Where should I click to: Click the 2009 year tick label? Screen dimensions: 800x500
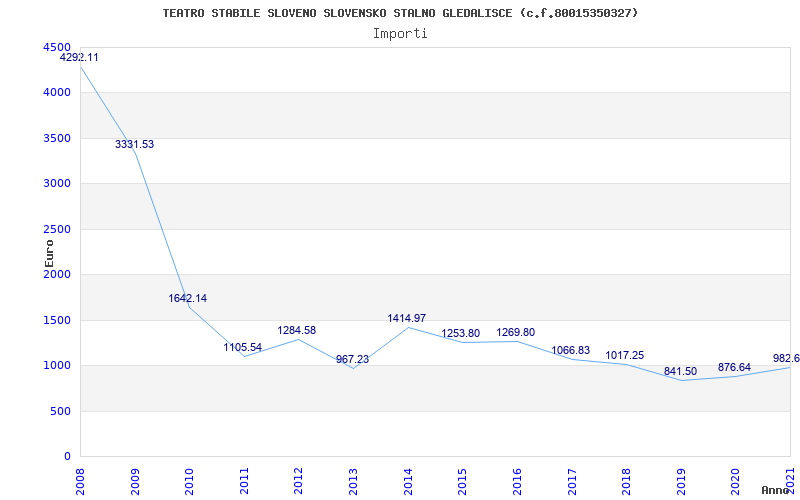(x=135, y=481)
